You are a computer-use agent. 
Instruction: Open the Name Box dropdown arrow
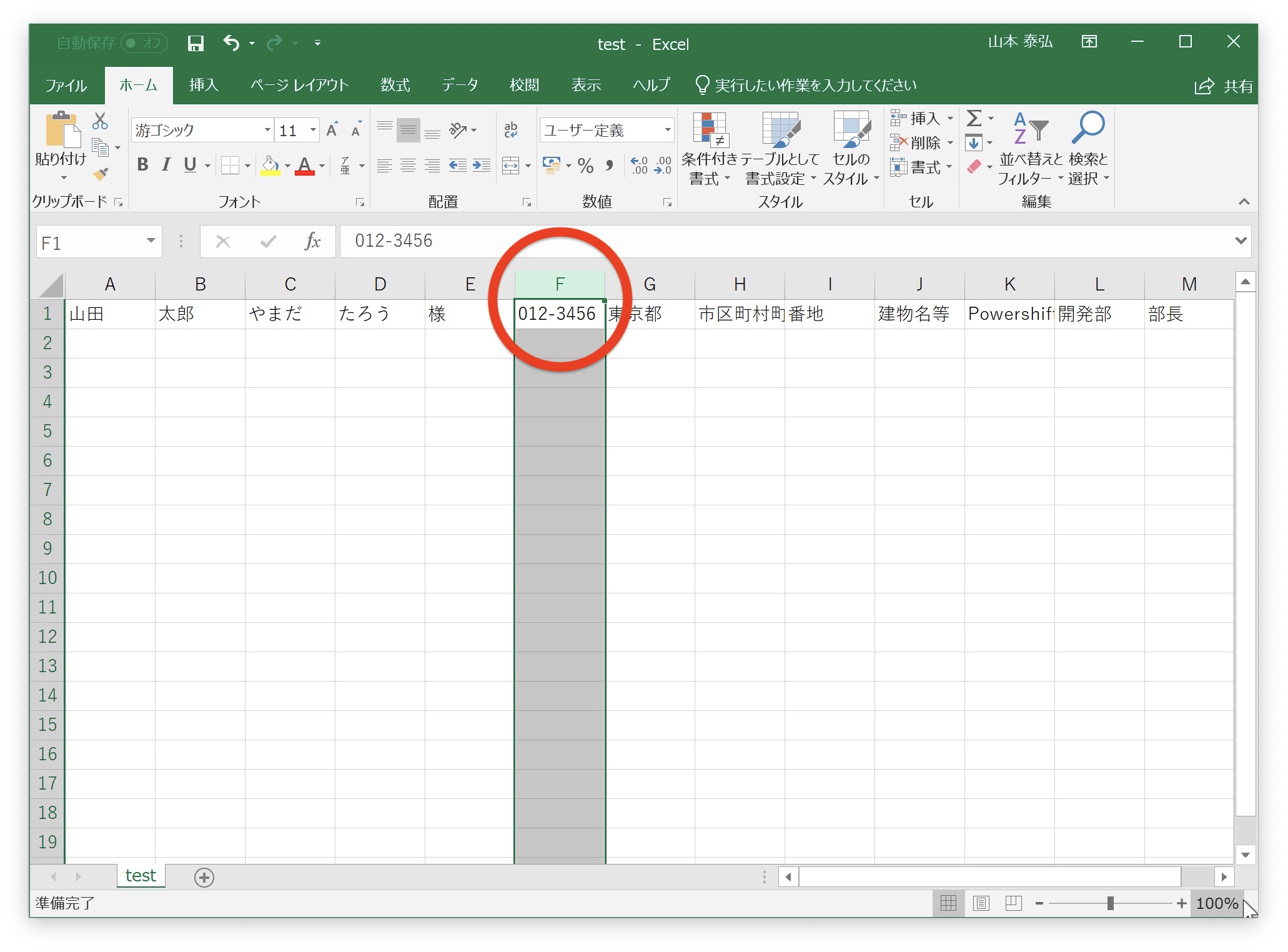pyautogui.click(x=151, y=241)
